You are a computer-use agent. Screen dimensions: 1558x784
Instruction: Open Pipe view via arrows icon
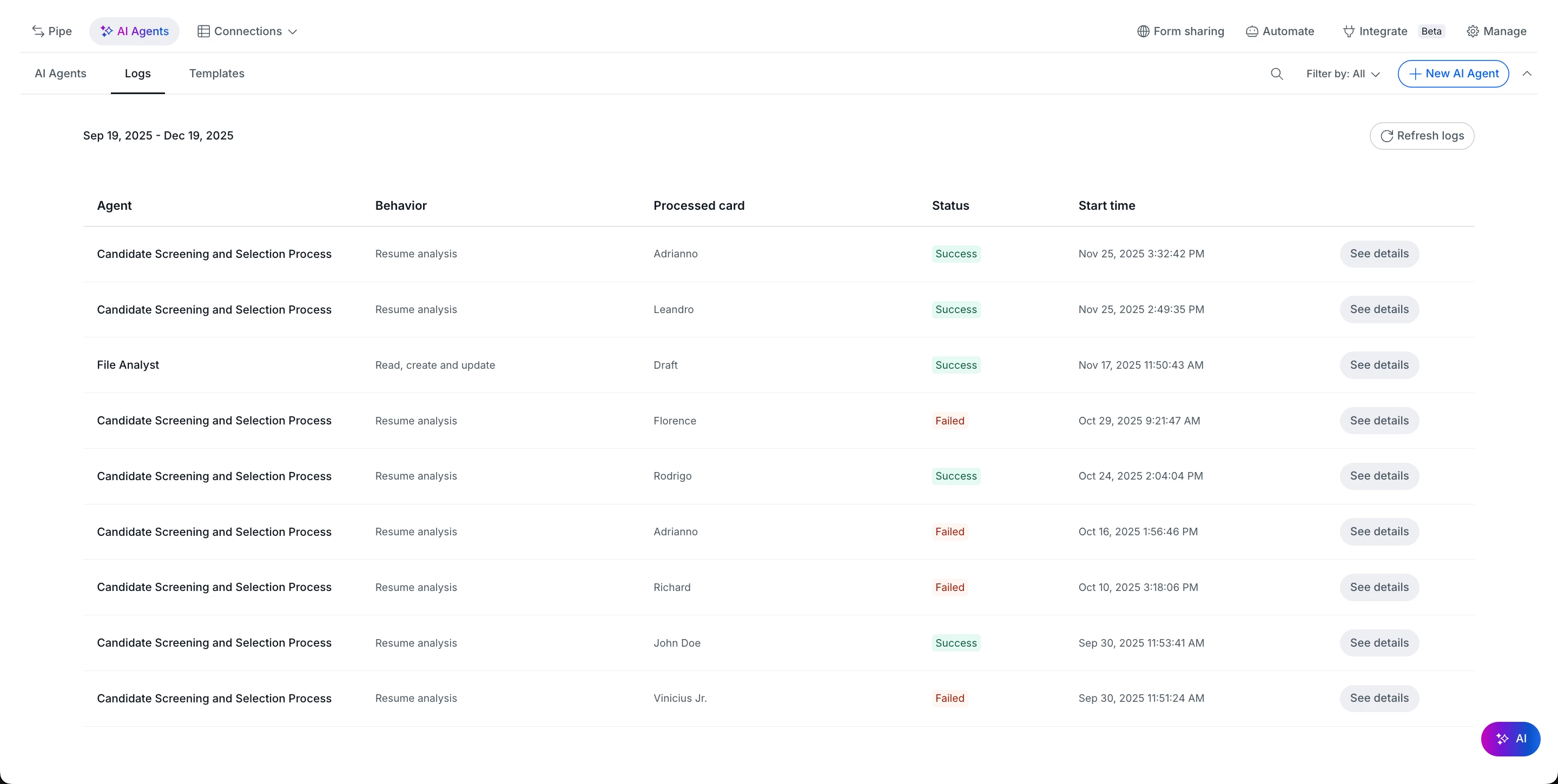pos(38,31)
